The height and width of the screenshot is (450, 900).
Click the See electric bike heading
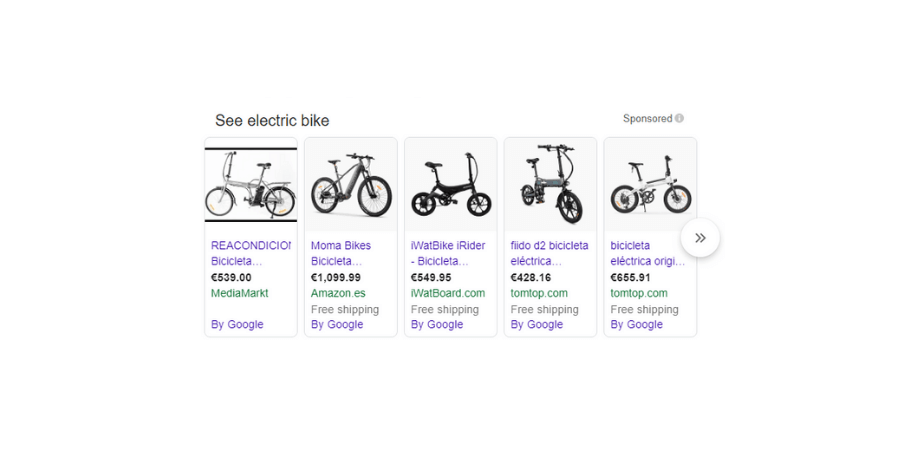[x=272, y=121]
